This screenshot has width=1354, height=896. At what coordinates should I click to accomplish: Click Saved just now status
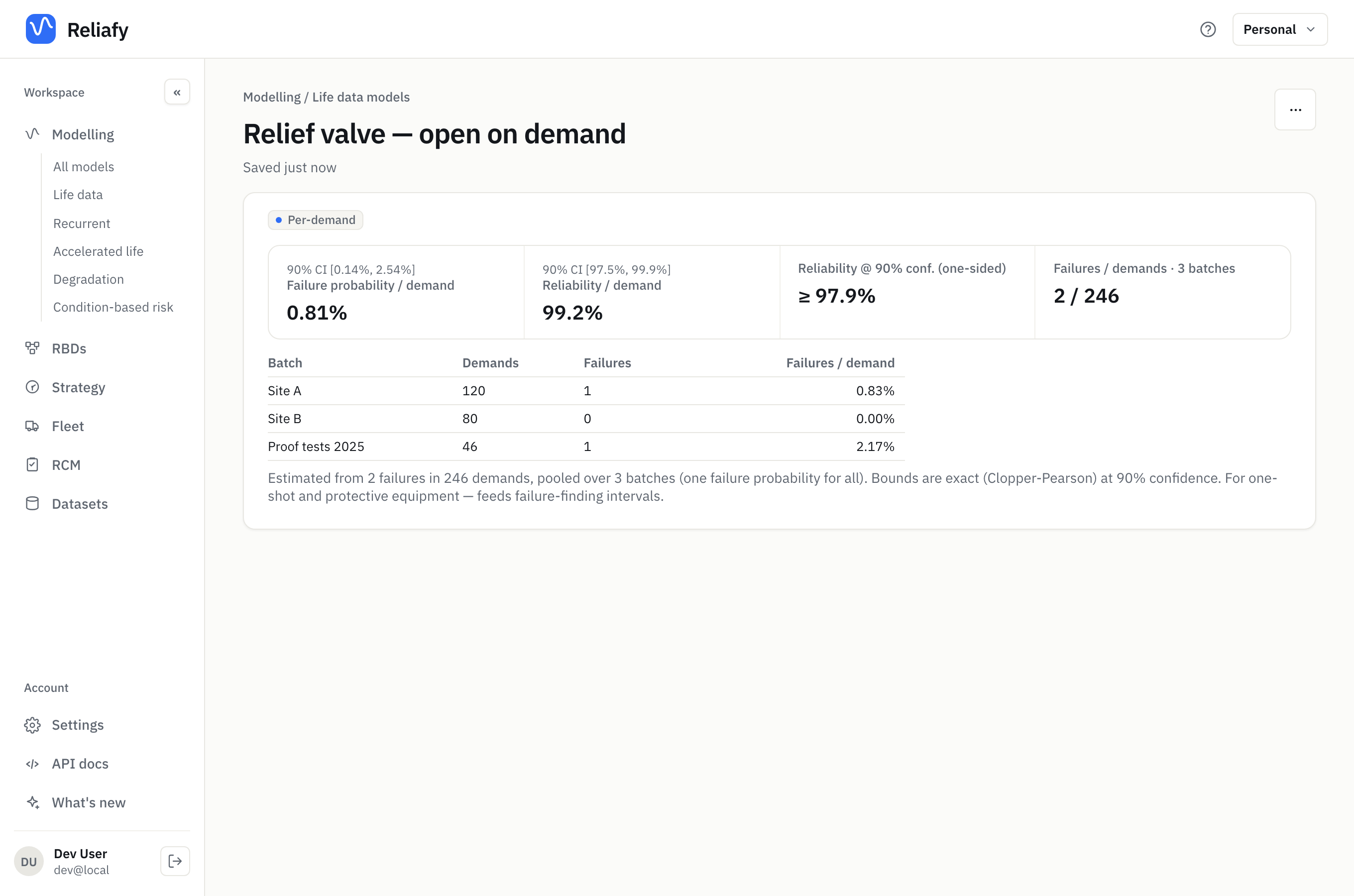tap(290, 167)
